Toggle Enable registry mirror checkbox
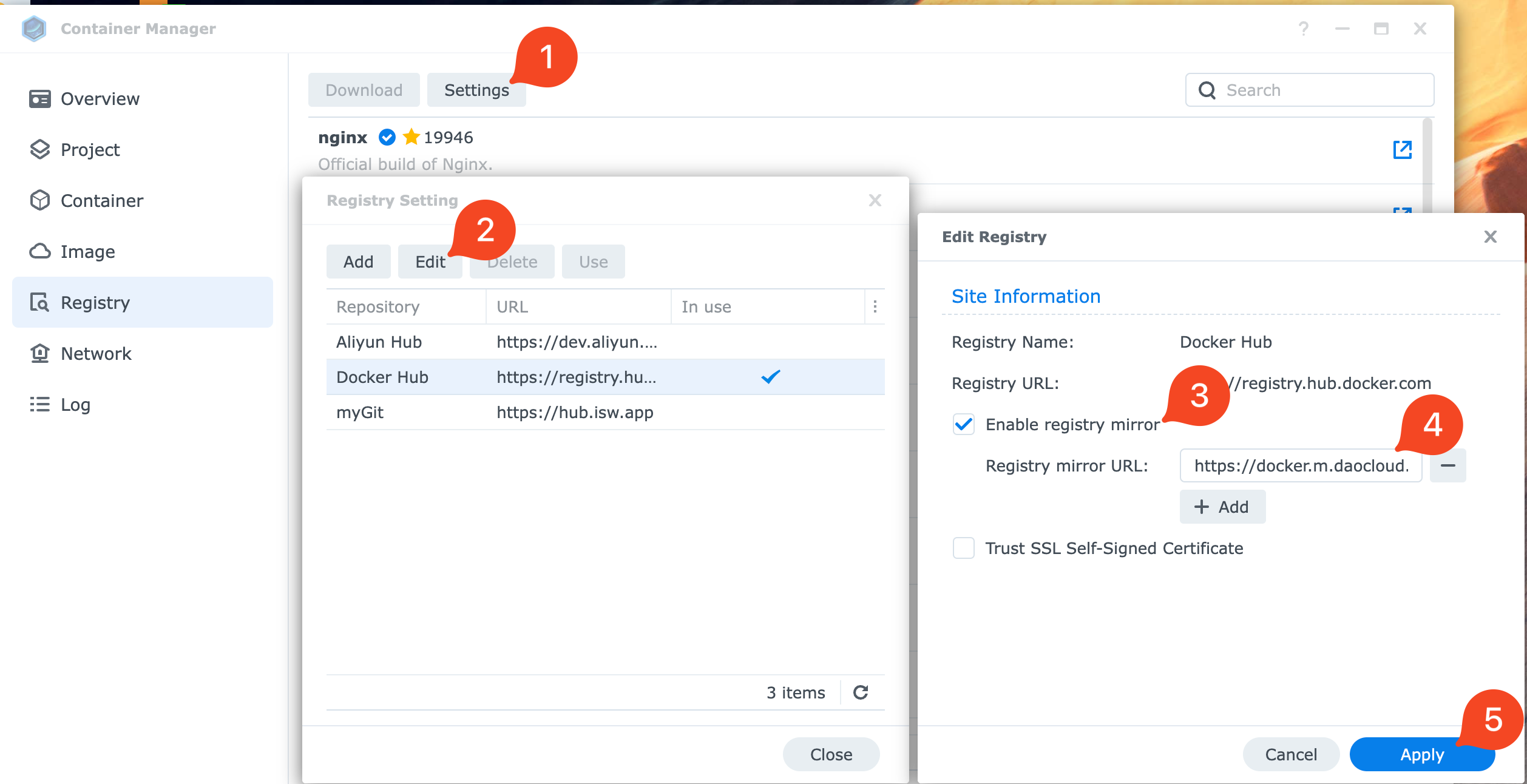 coord(964,424)
